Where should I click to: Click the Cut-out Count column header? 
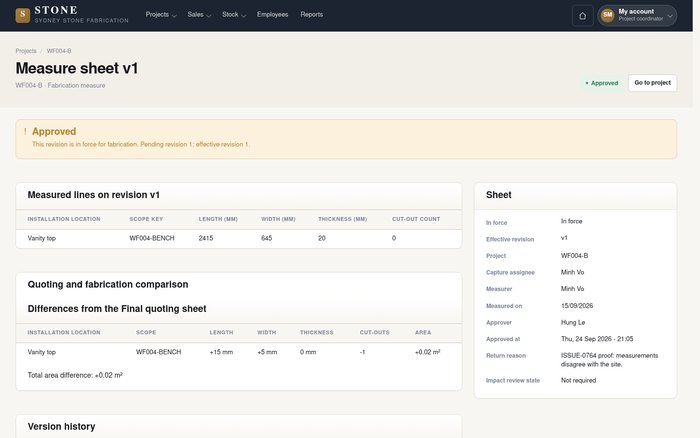pos(416,219)
